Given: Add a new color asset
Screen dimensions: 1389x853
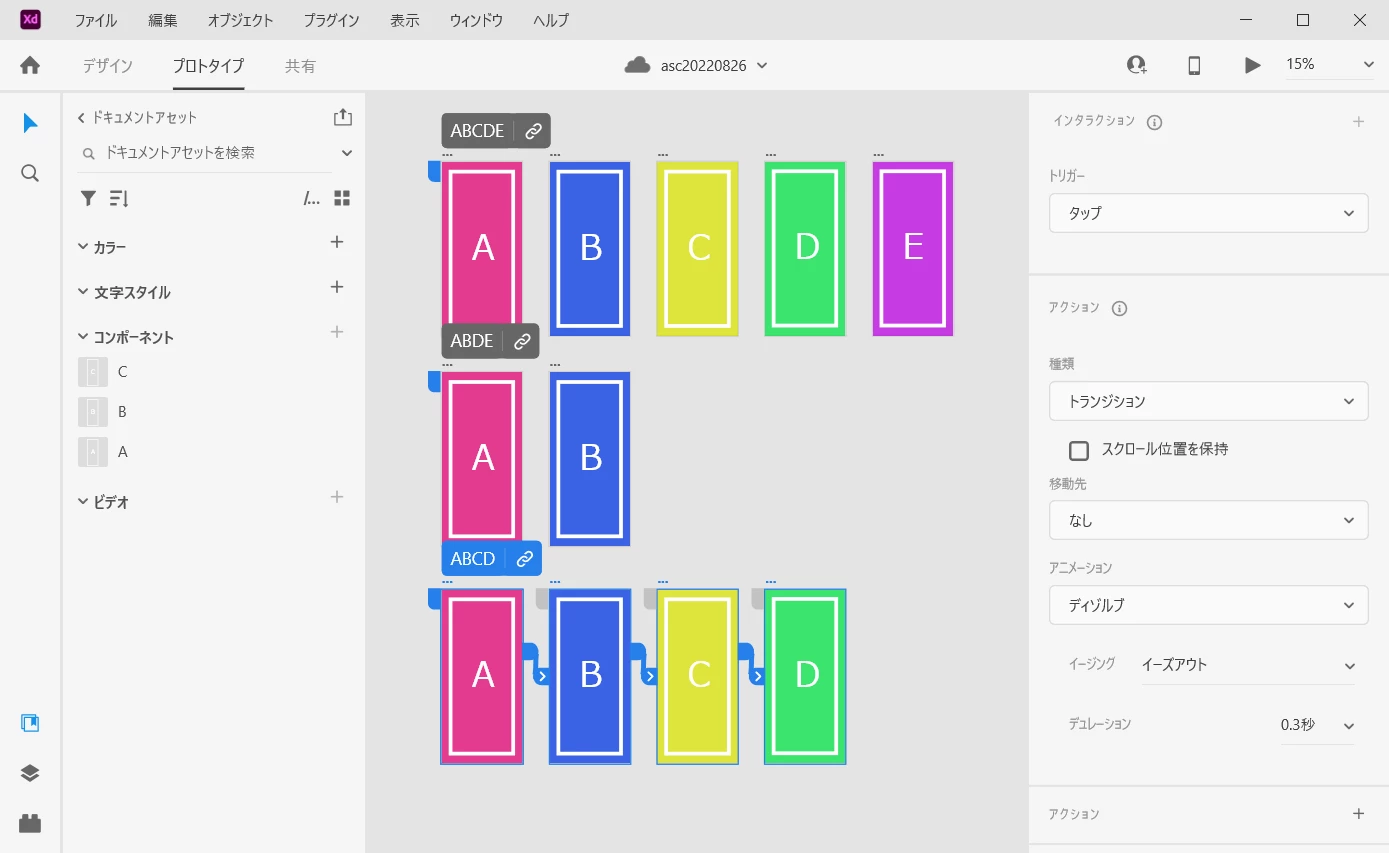Looking at the screenshot, I should [x=337, y=242].
